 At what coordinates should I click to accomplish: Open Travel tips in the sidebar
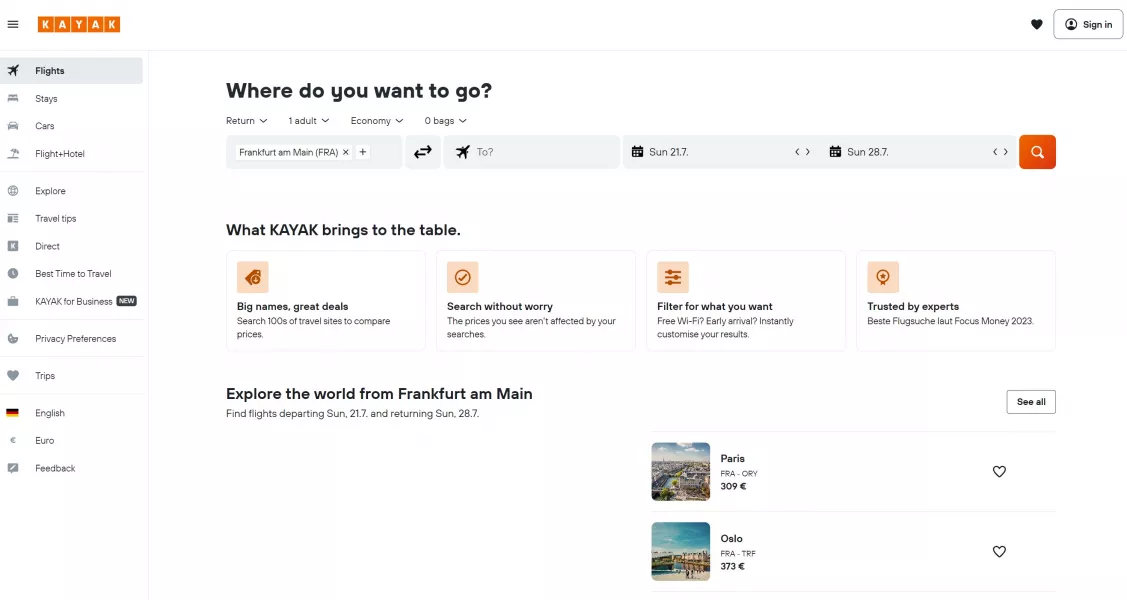pyautogui.click(x=71, y=218)
